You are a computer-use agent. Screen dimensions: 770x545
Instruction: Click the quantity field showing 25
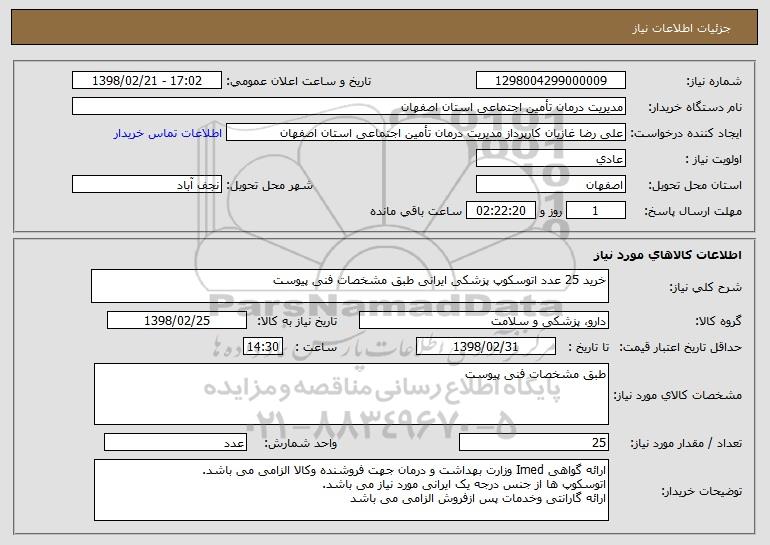pyautogui.click(x=534, y=442)
